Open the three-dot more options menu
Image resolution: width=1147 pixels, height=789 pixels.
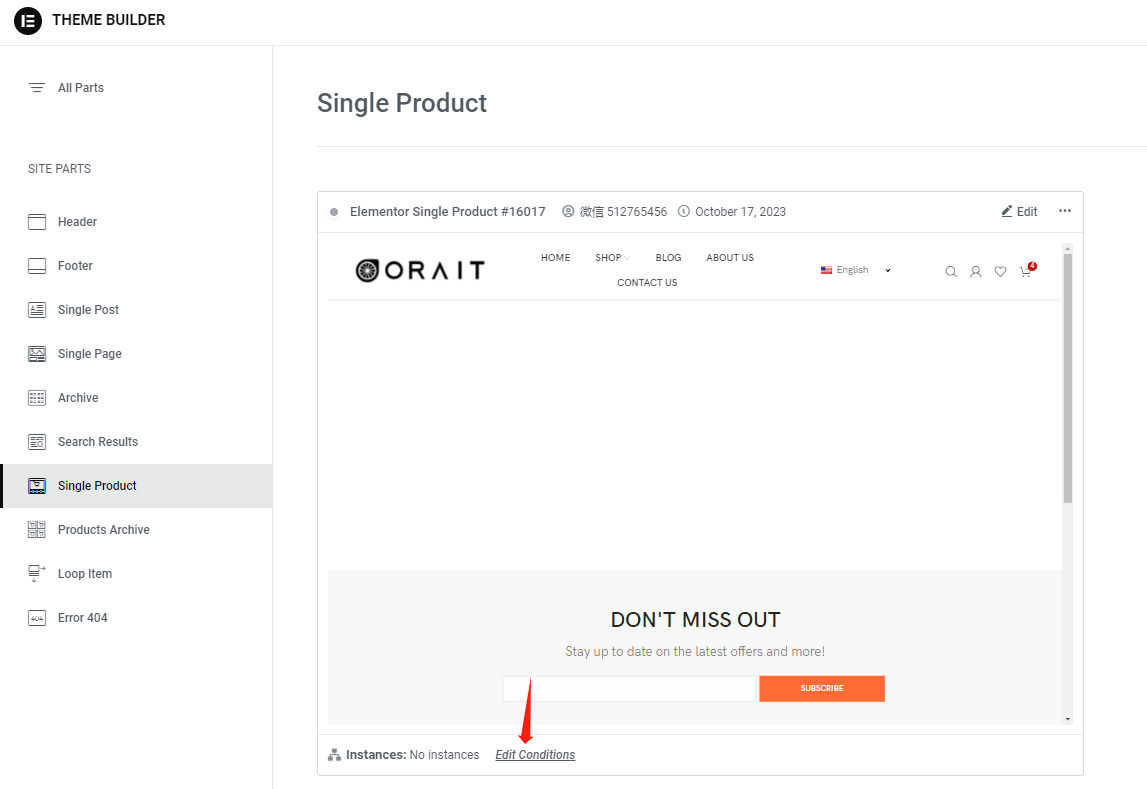1065,211
